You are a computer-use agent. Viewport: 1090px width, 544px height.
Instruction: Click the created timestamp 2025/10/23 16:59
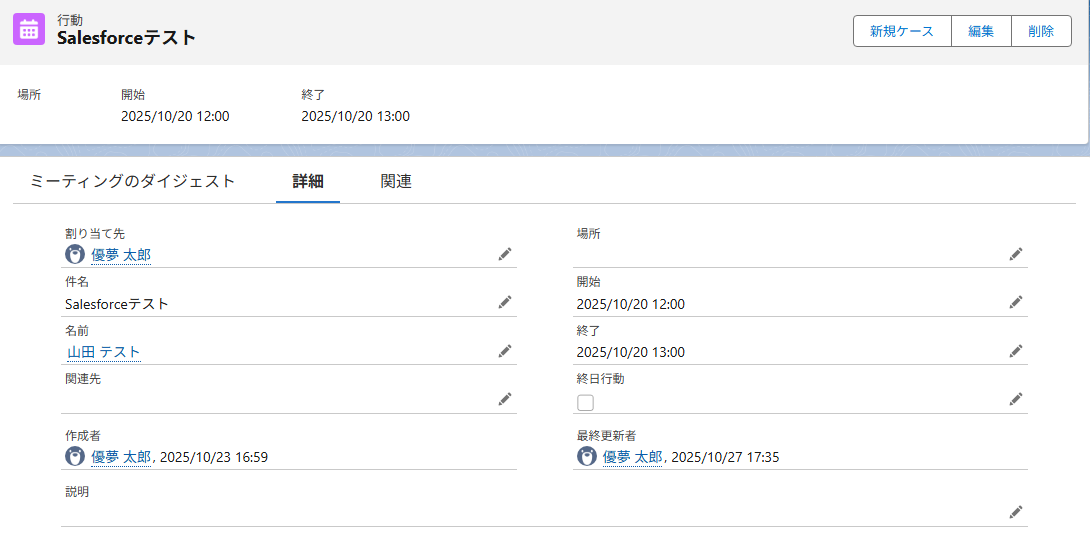(x=214, y=457)
